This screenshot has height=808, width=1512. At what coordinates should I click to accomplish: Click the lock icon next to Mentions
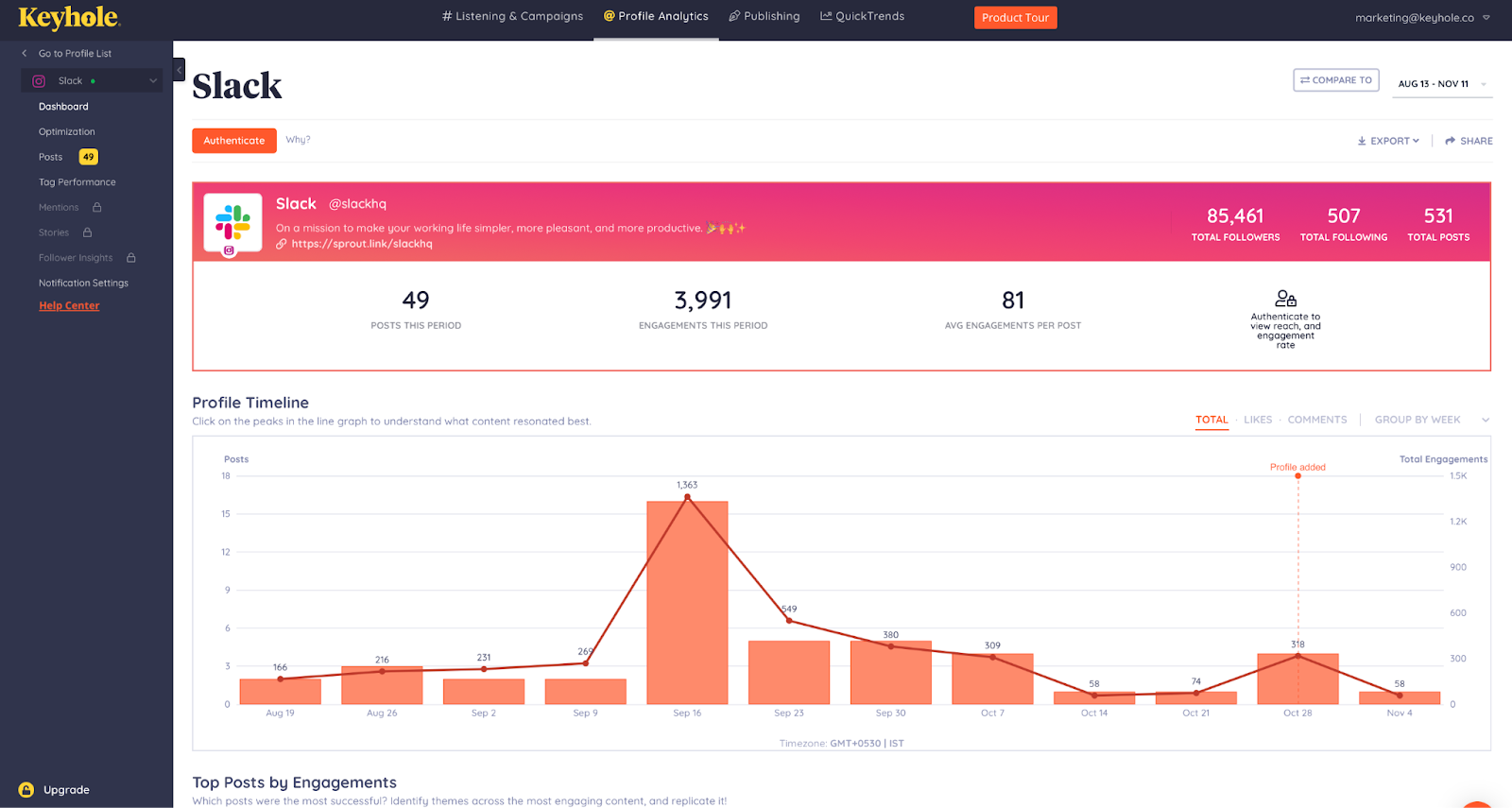97,207
